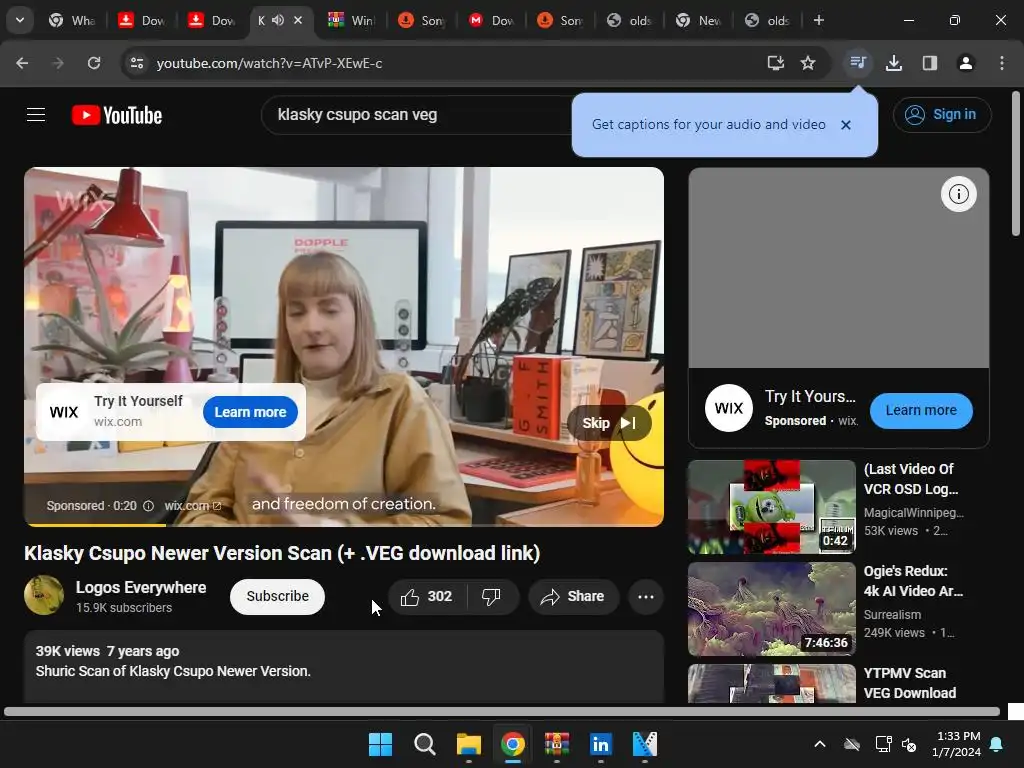Click the YouTube search box
This screenshot has width=1024, height=768.
tap(418, 115)
